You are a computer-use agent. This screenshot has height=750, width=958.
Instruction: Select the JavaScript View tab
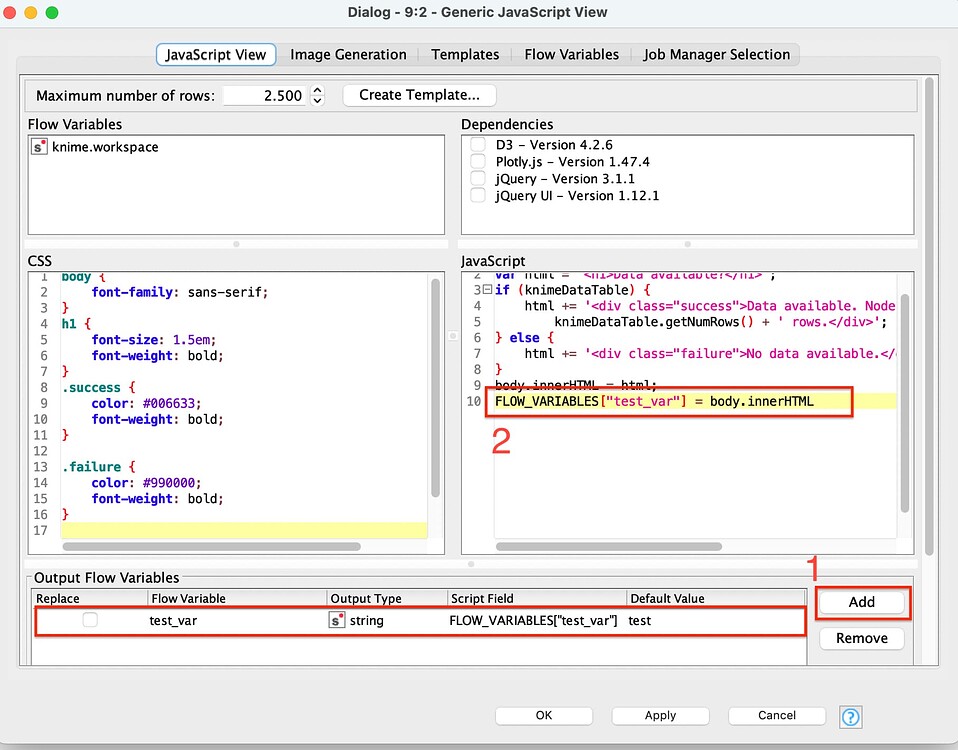coord(216,54)
